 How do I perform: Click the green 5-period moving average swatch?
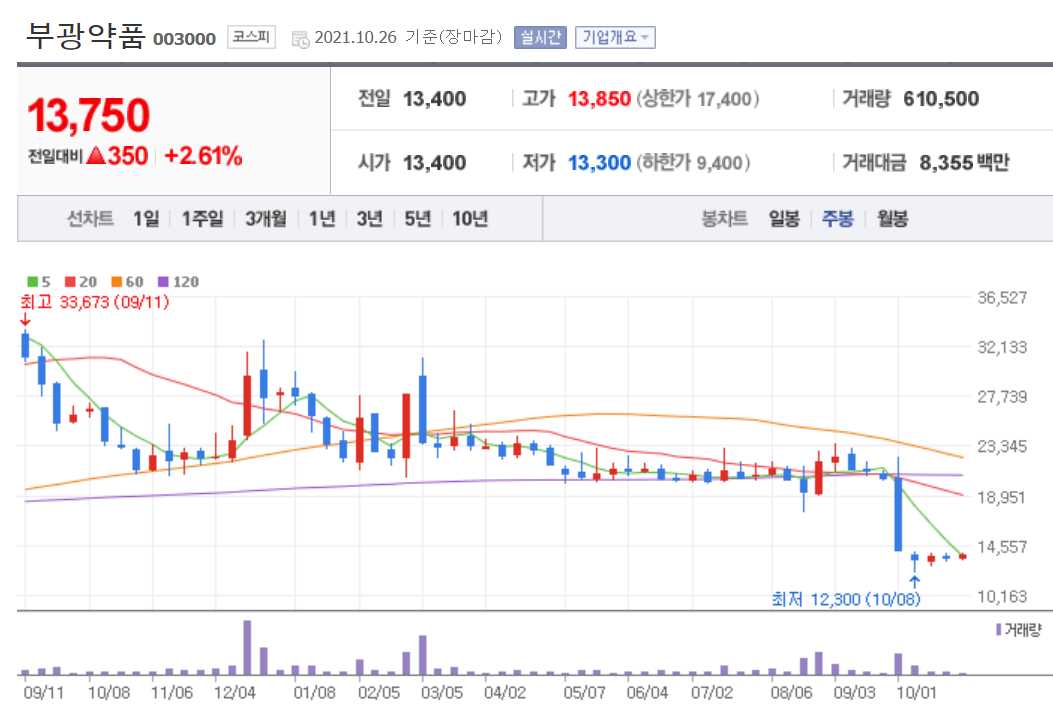click(32, 282)
